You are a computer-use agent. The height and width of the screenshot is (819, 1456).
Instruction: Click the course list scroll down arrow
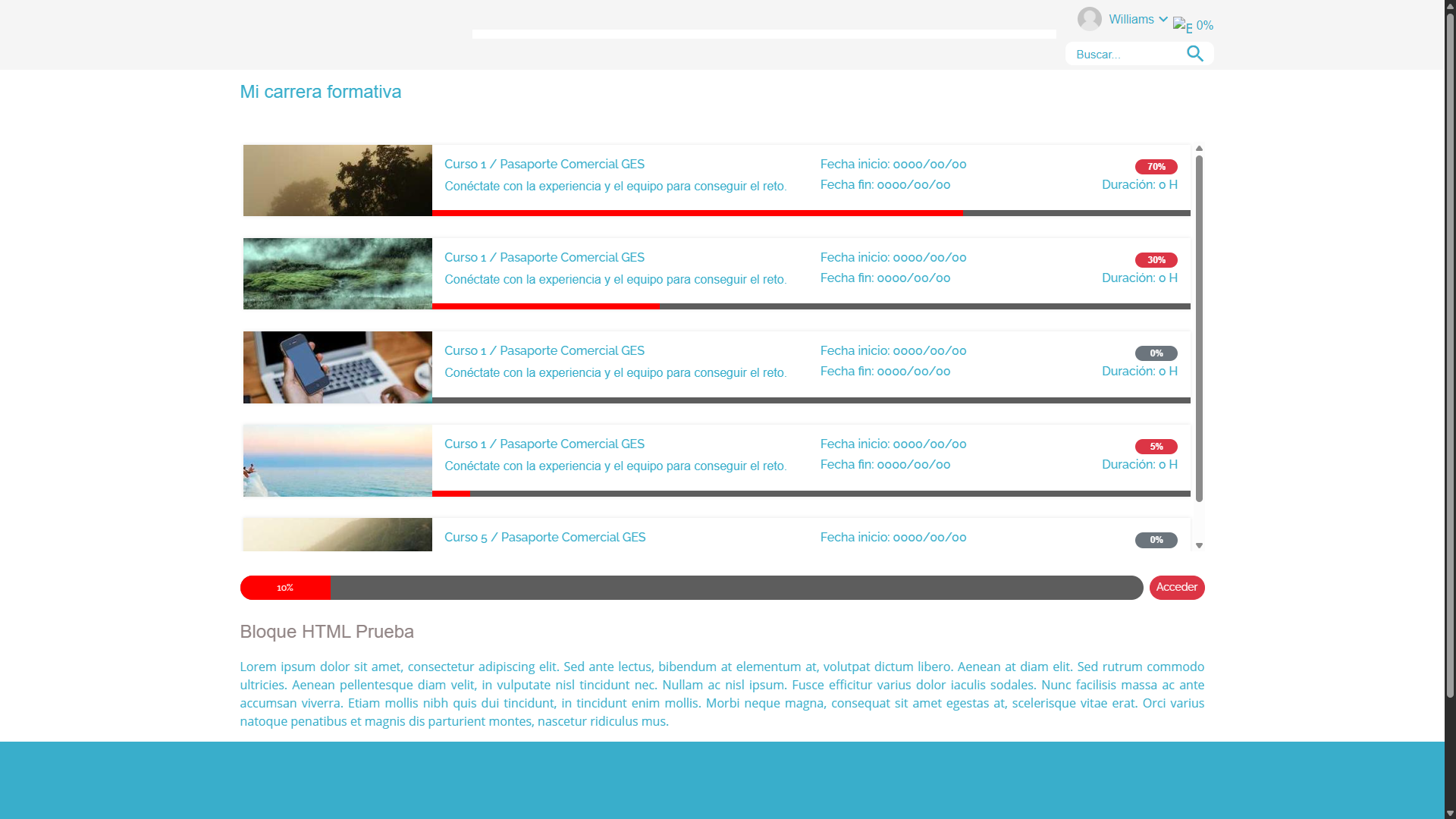coord(1199,545)
